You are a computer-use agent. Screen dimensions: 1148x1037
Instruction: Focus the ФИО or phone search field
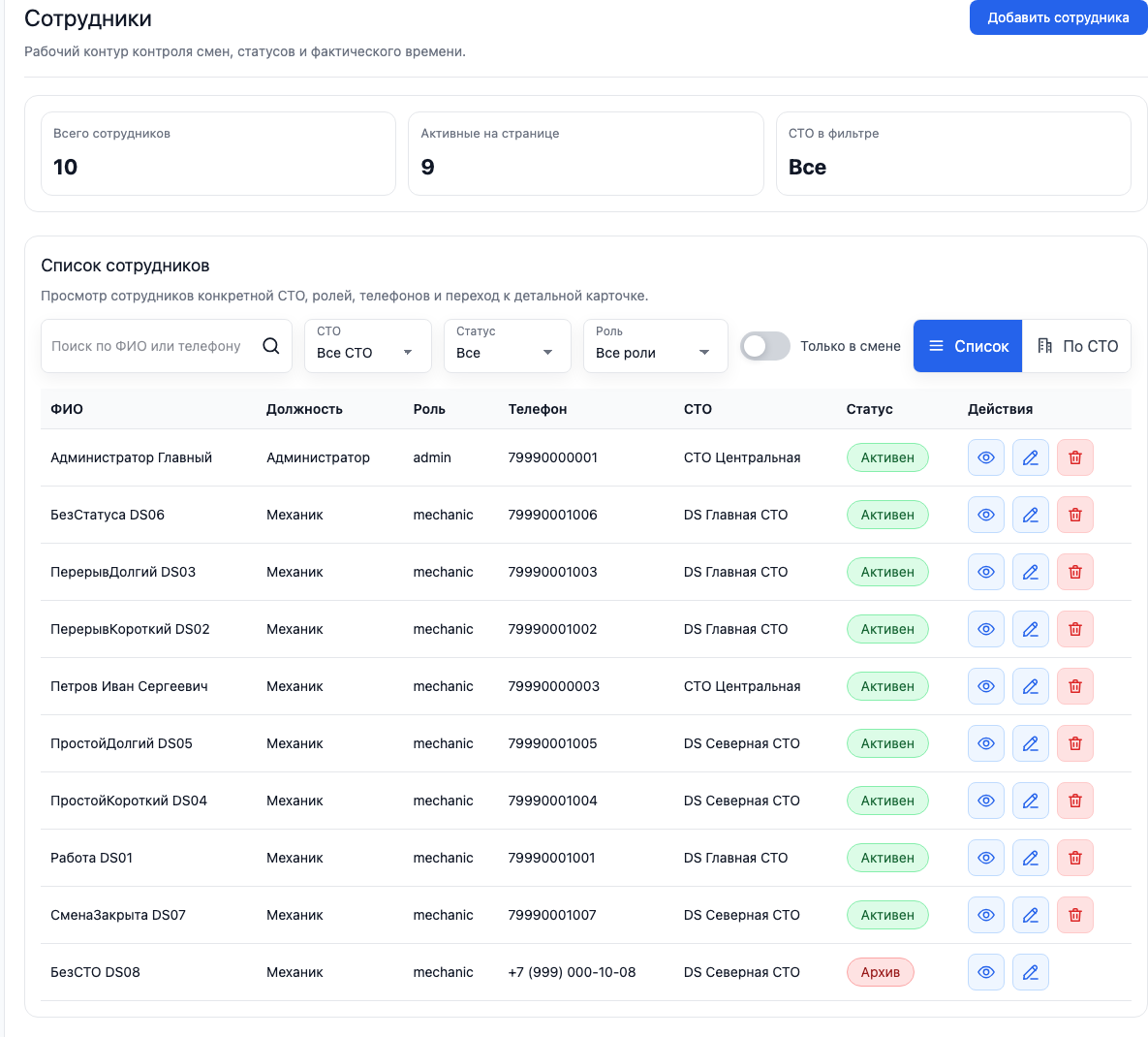tap(150, 346)
